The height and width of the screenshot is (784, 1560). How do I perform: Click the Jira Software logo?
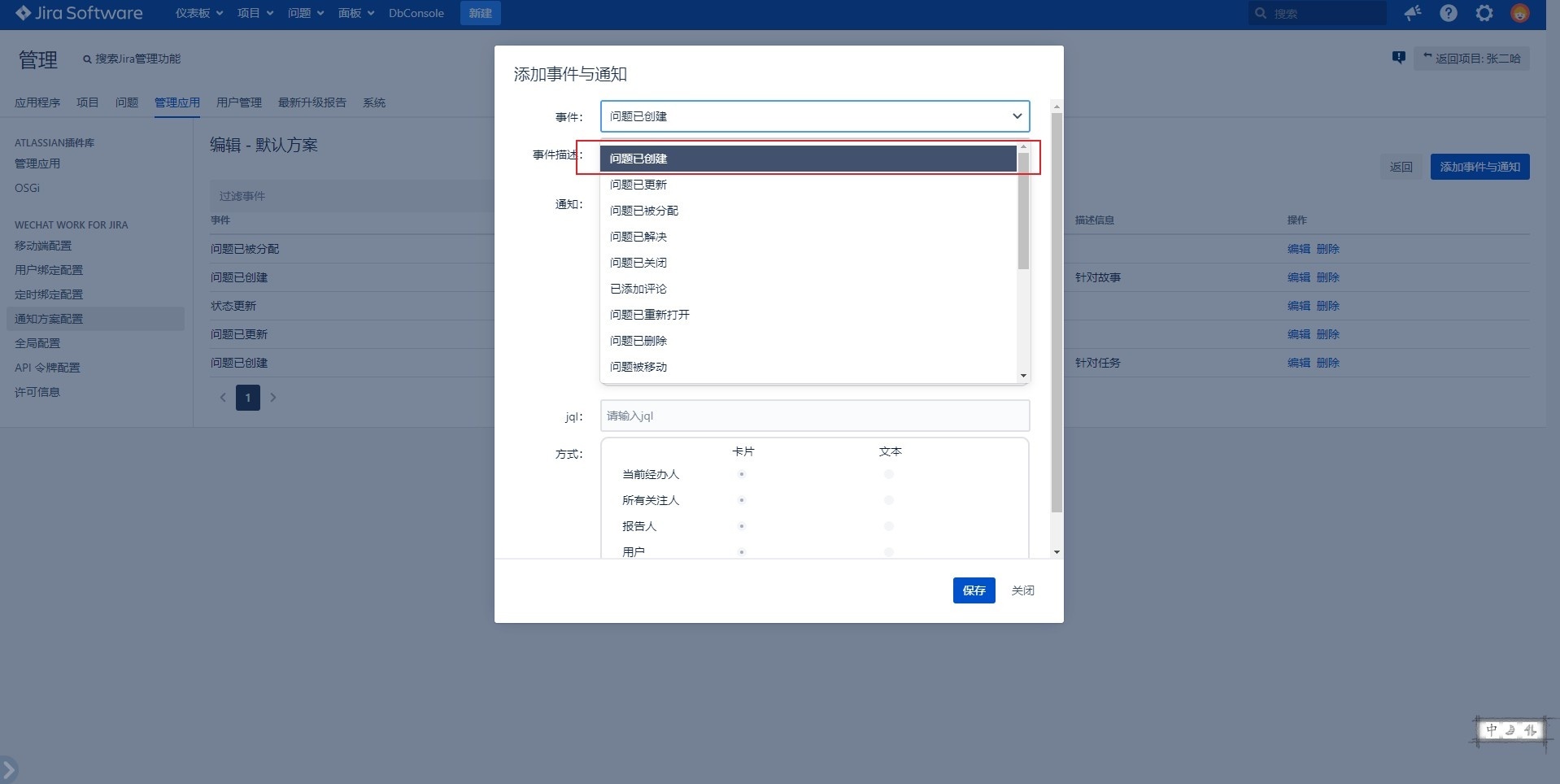pos(79,13)
